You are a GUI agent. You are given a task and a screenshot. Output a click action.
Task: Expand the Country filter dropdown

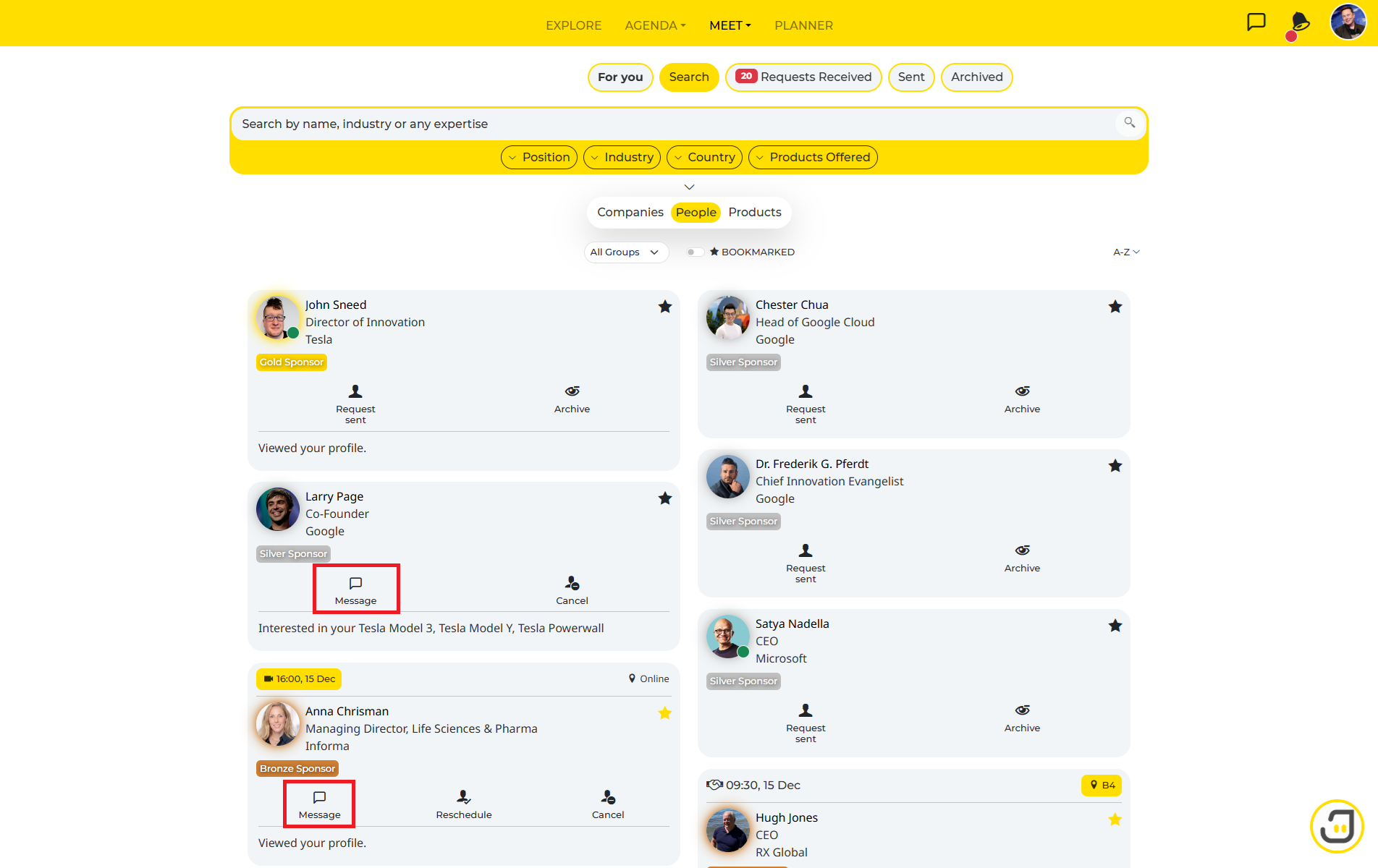704,157
